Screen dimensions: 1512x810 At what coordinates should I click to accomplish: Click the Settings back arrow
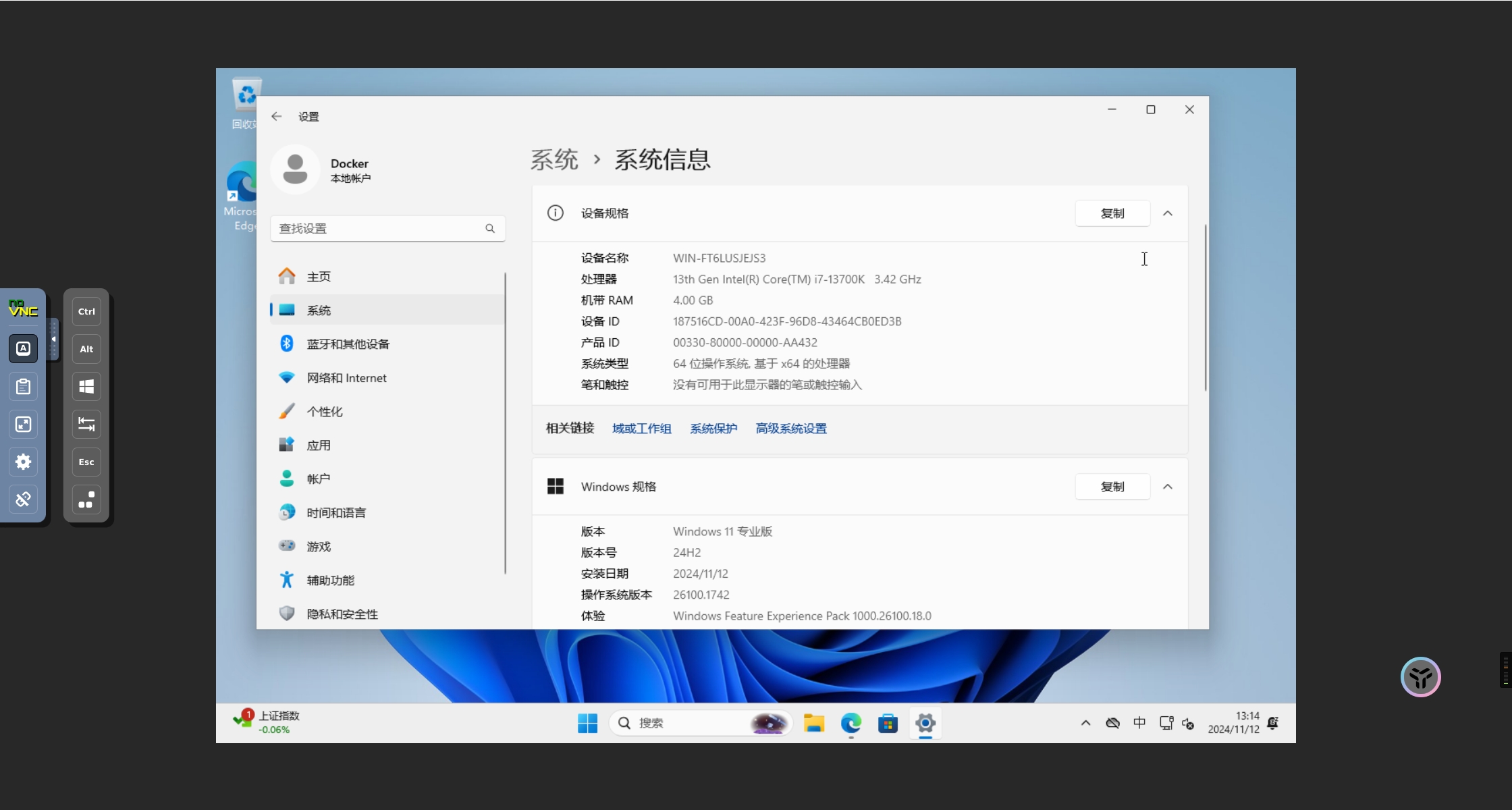point(277,117)
